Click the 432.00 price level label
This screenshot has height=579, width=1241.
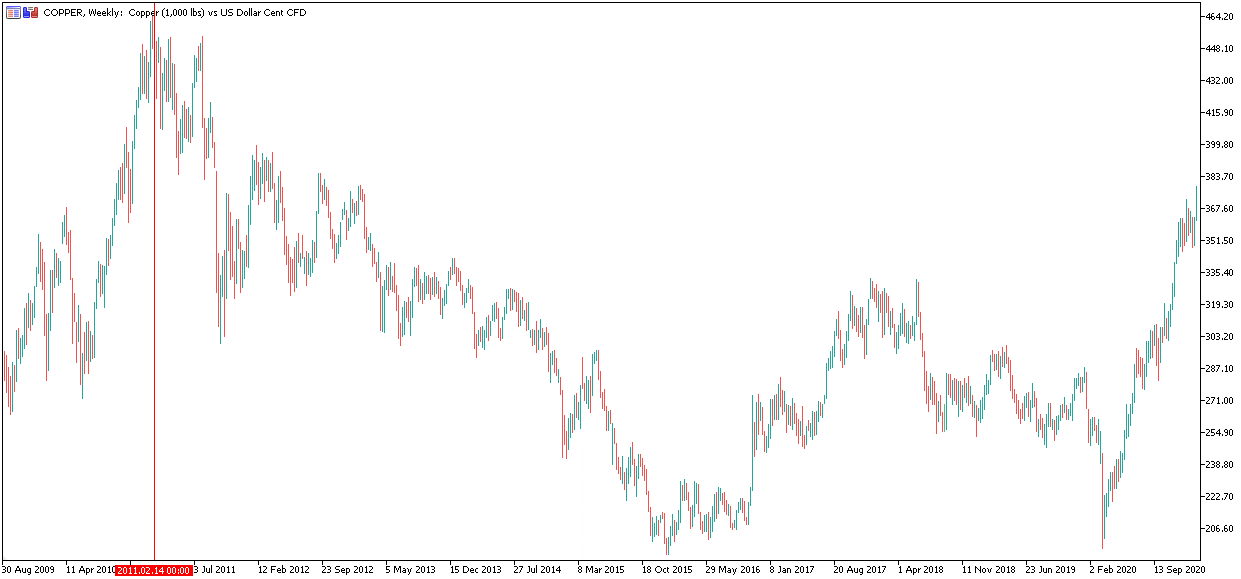point(1221,81)
